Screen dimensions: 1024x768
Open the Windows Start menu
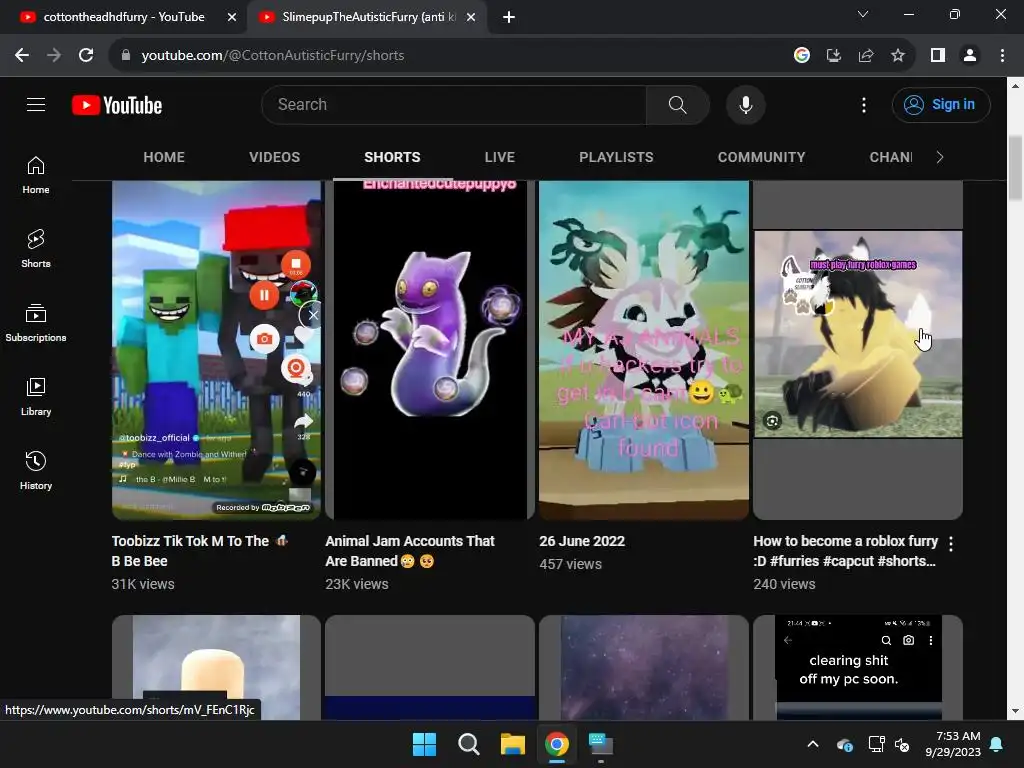pyautogui.click(x=424, y=744)
